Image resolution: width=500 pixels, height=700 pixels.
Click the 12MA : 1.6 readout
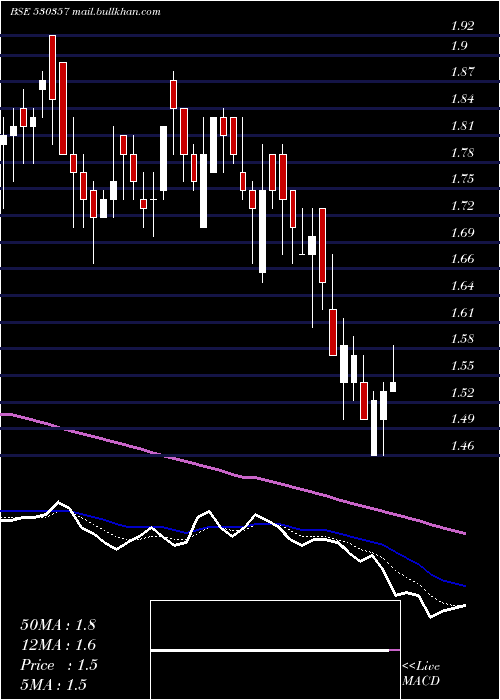(x=58, y=645)
